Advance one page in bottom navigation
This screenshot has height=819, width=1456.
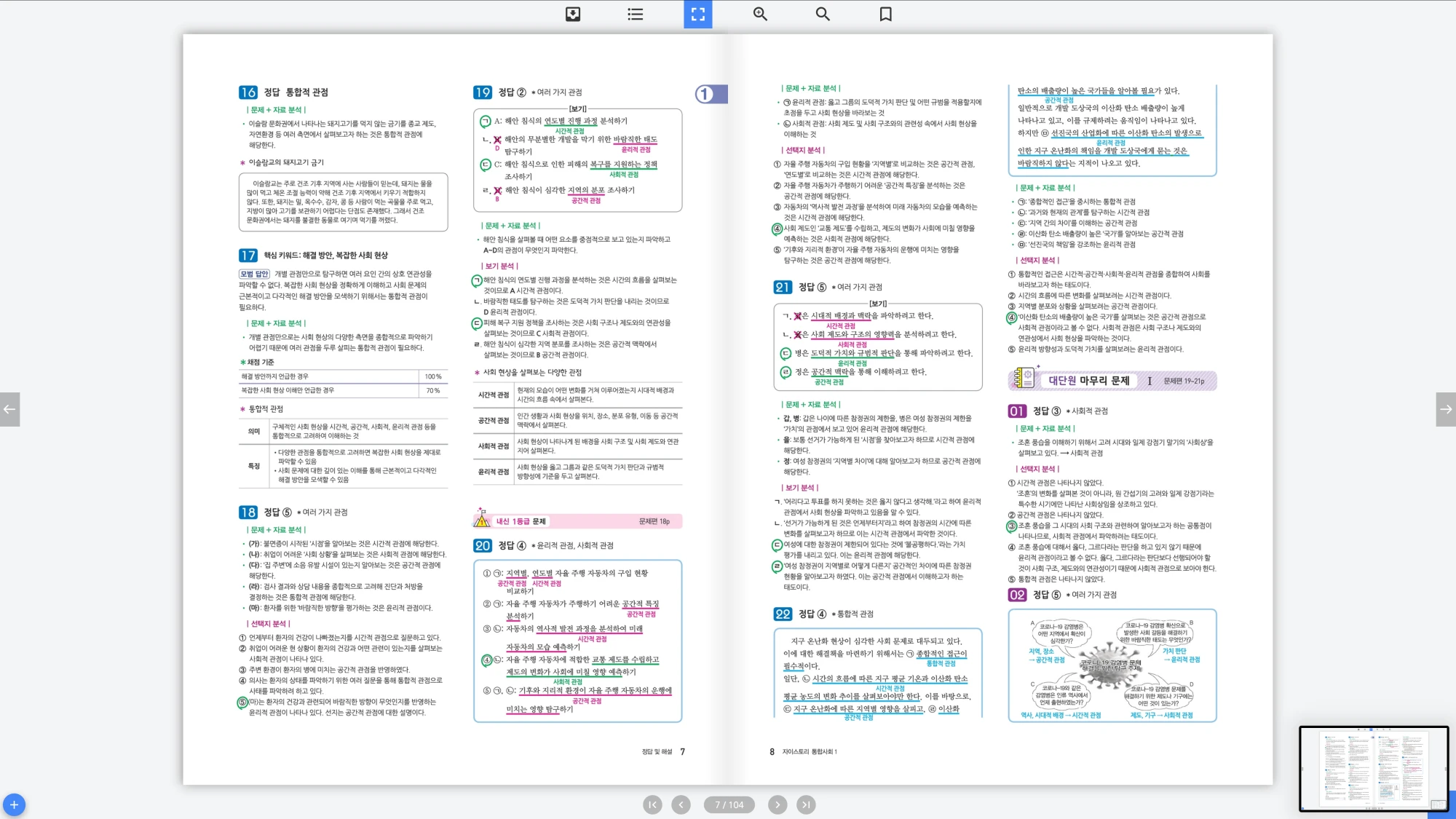click(x=778, y=804)
